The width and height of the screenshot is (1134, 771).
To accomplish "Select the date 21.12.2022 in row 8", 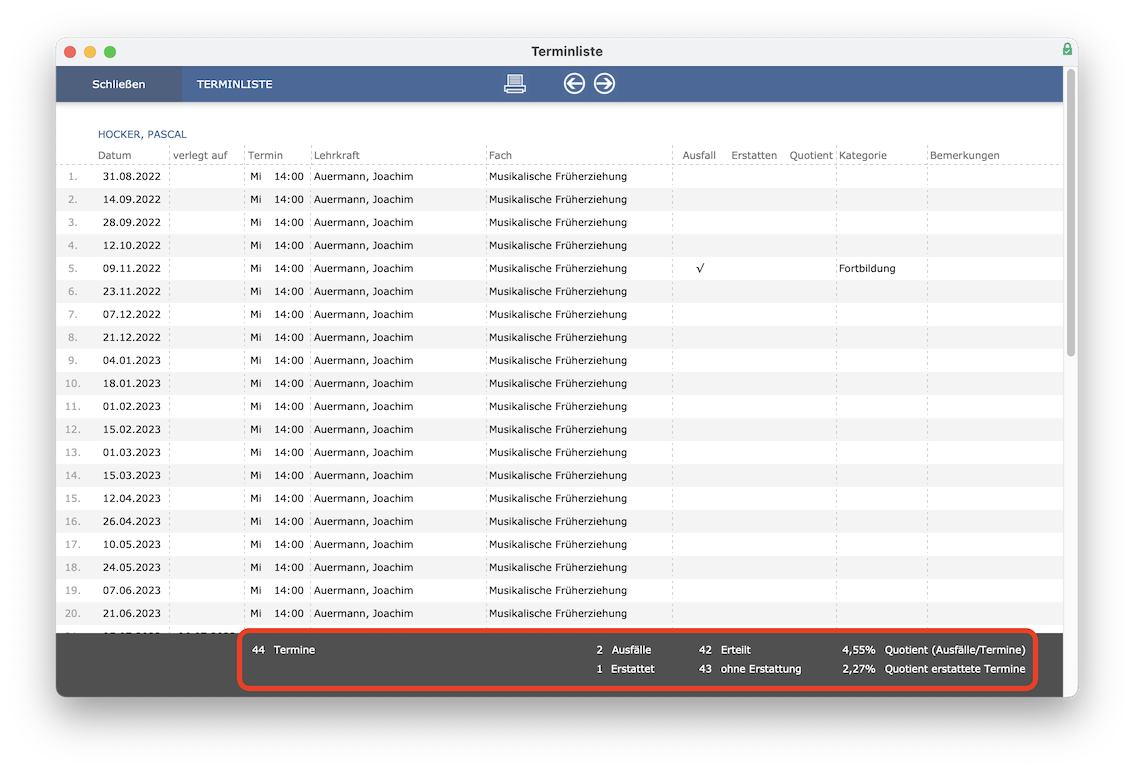I will coord(132,338).
